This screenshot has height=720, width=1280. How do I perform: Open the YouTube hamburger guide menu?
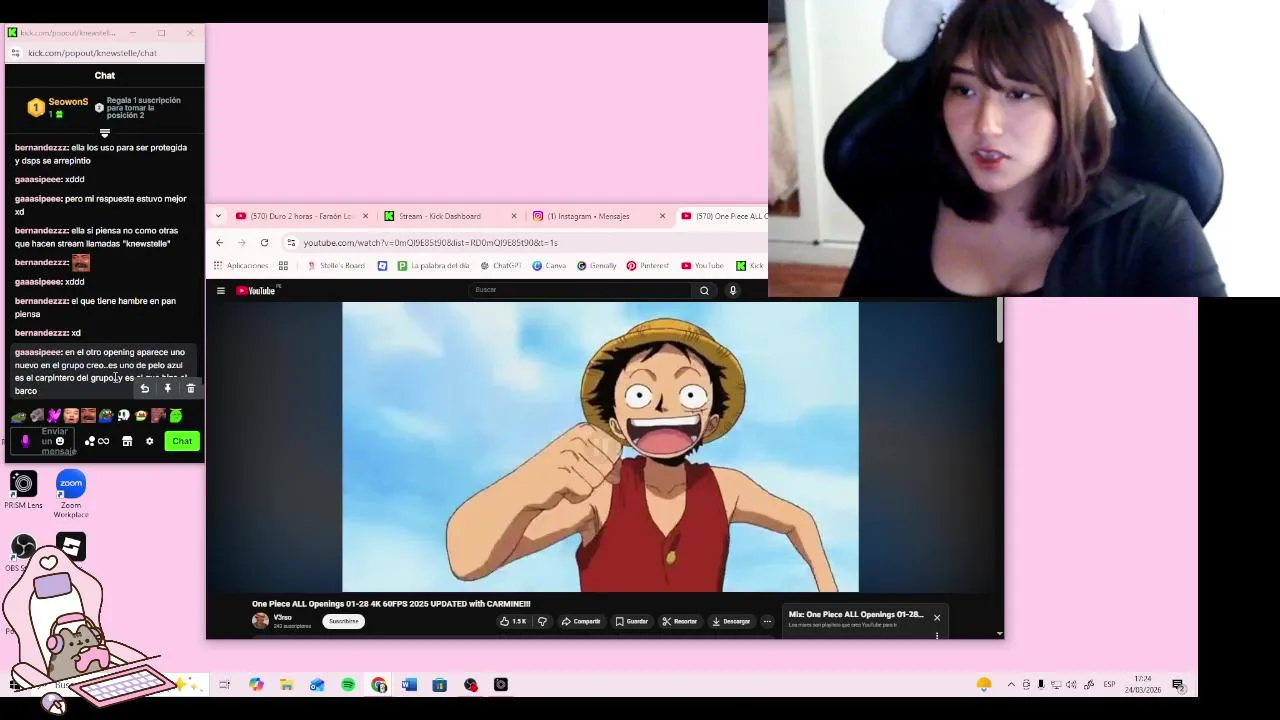click(x=221, y=291)
